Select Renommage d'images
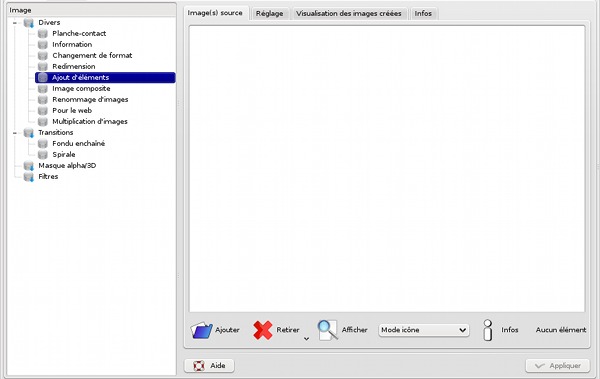Screen dimensions: 600x379 [x=90, y=100]
